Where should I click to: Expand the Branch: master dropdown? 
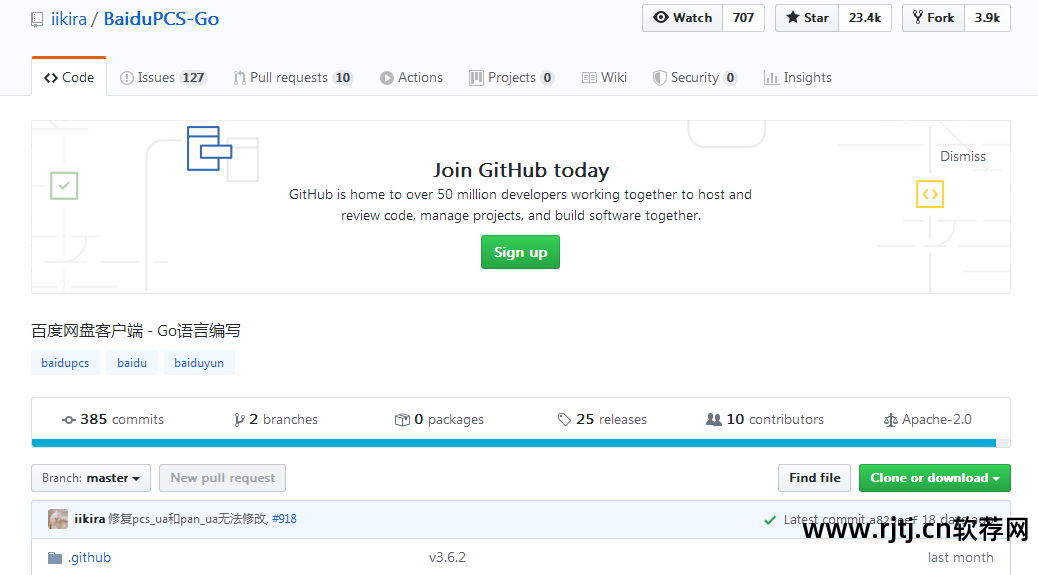pyautogui.click(x=91, y=478)
